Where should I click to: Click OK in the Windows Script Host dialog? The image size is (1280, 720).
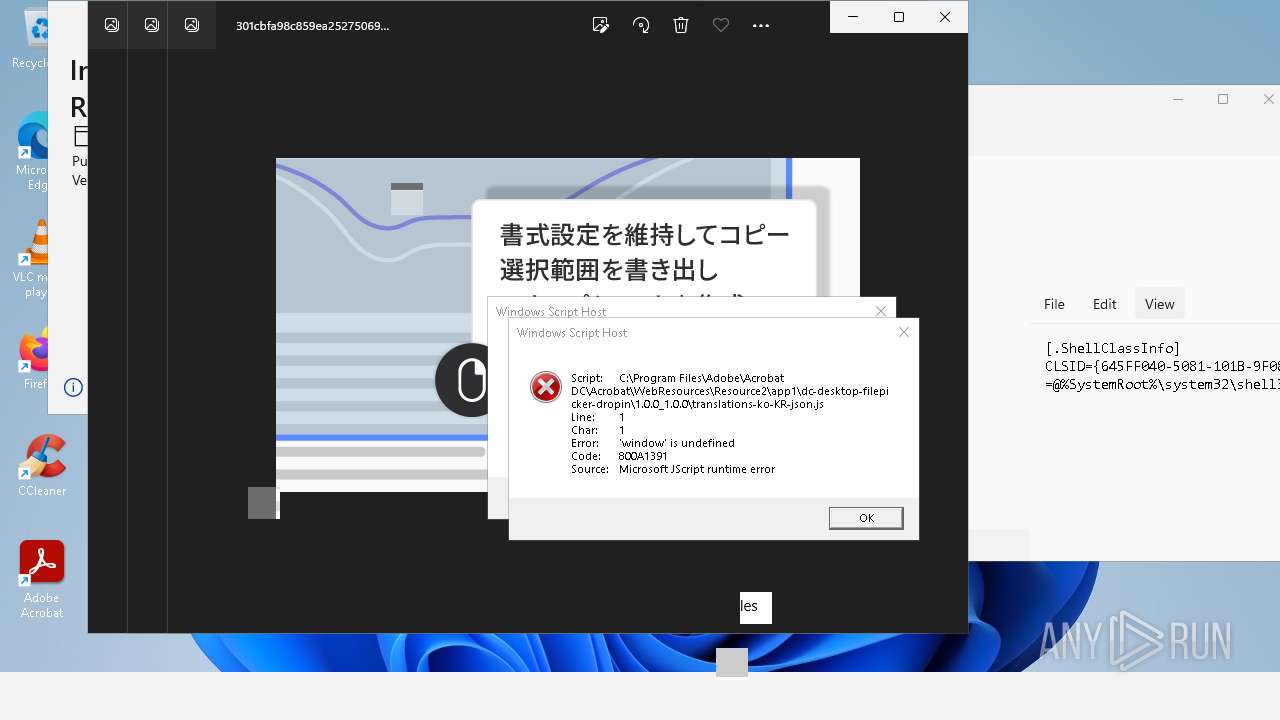click(866, 518)
